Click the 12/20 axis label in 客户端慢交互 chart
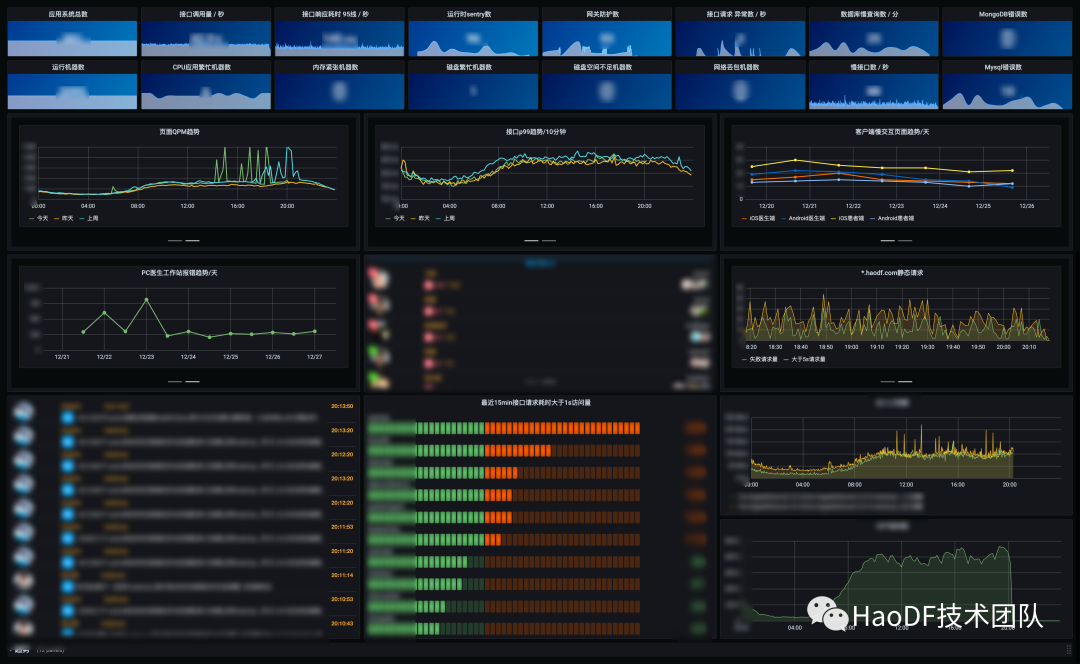 pos(766,206)
